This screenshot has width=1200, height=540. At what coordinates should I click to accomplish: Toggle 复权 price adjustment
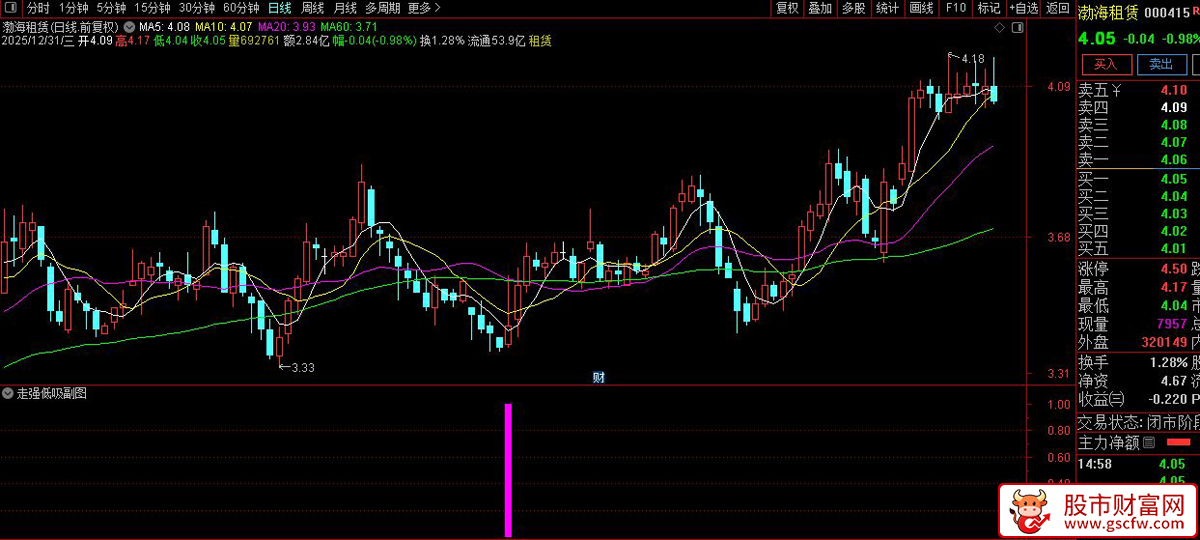pos(787,8)
